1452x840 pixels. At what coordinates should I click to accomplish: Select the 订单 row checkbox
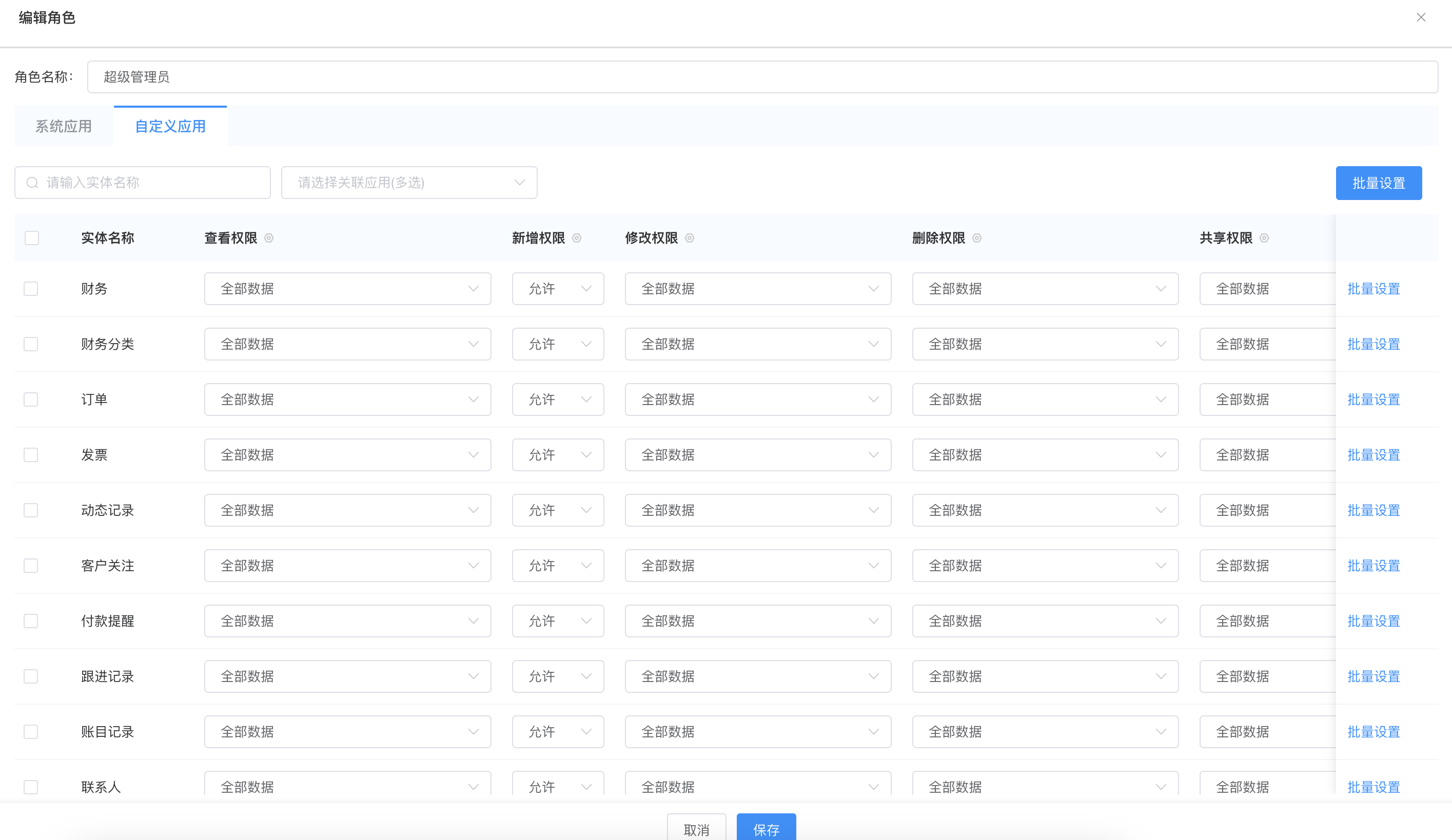click(x=31, y=399)
